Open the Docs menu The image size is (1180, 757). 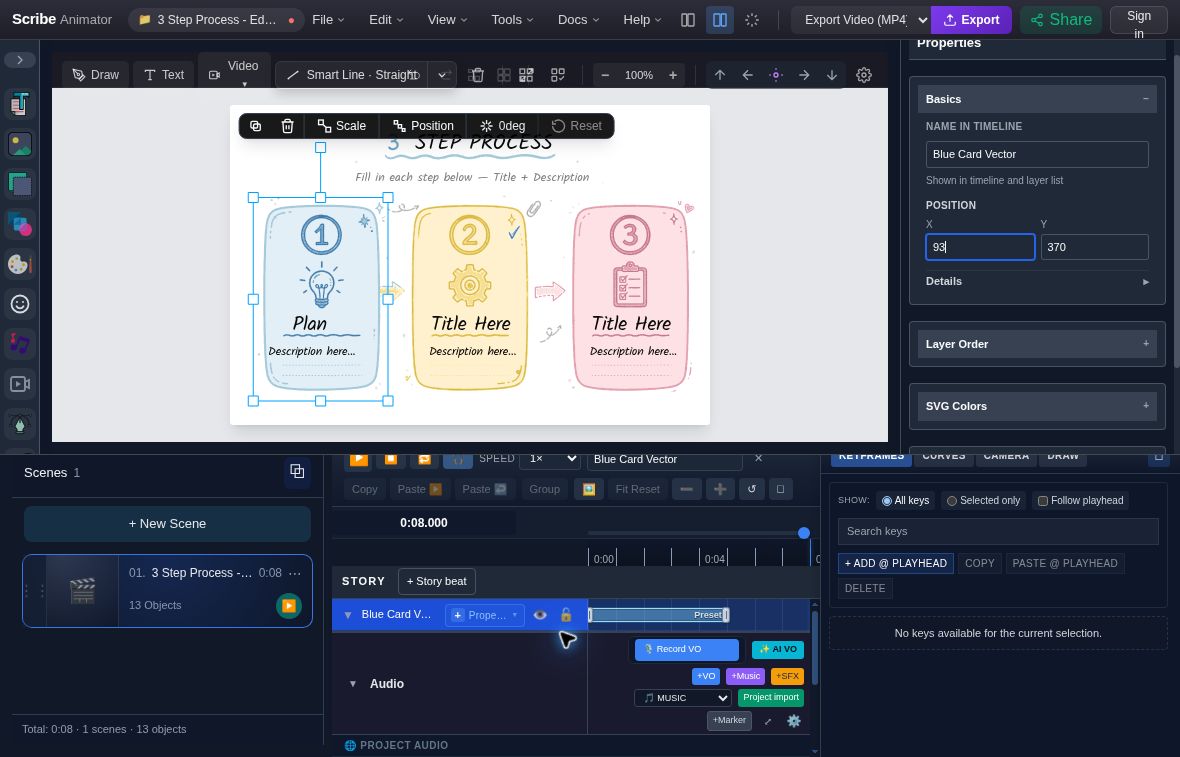(578, 20)
